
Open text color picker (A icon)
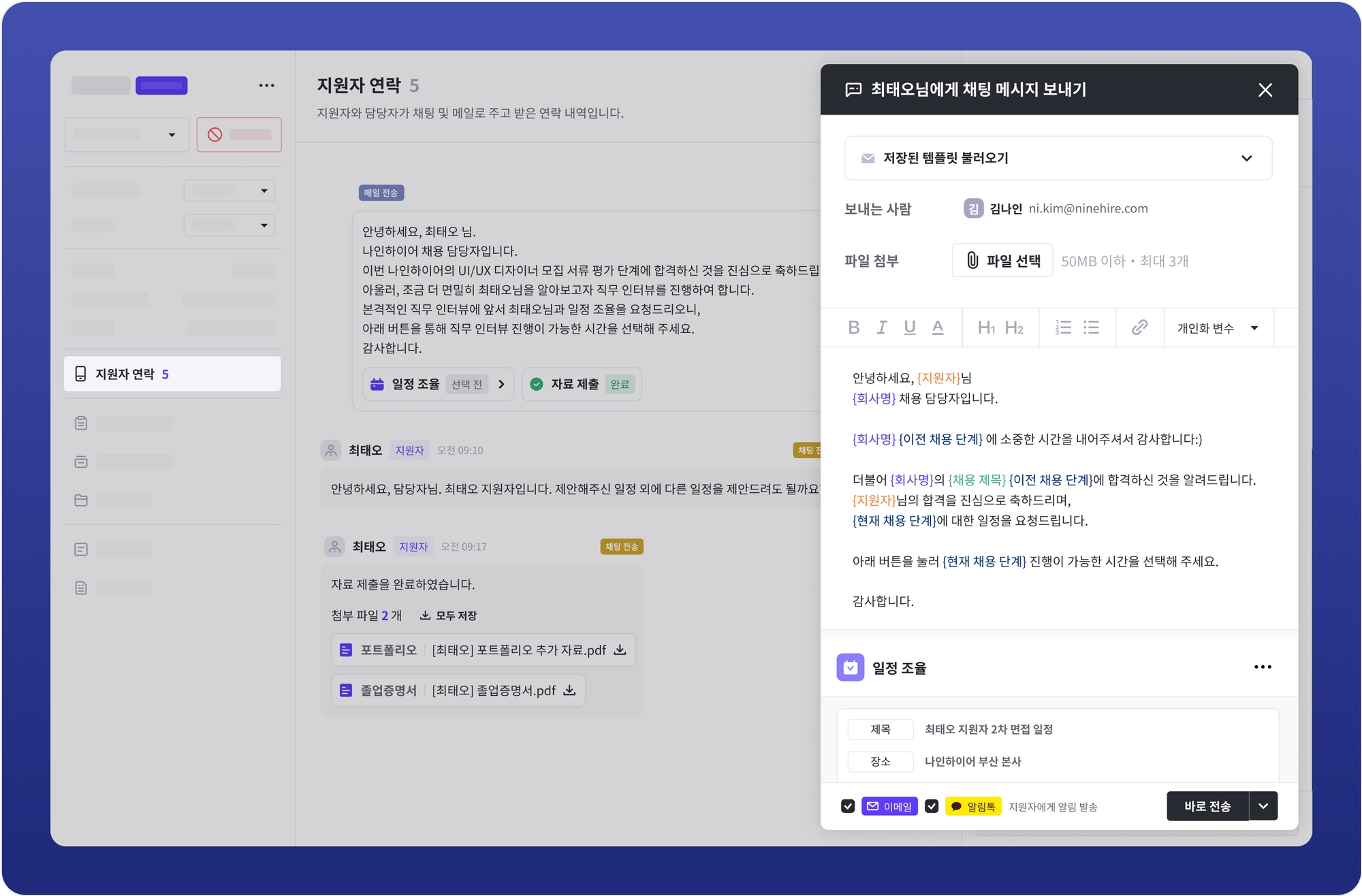[937, 327]
